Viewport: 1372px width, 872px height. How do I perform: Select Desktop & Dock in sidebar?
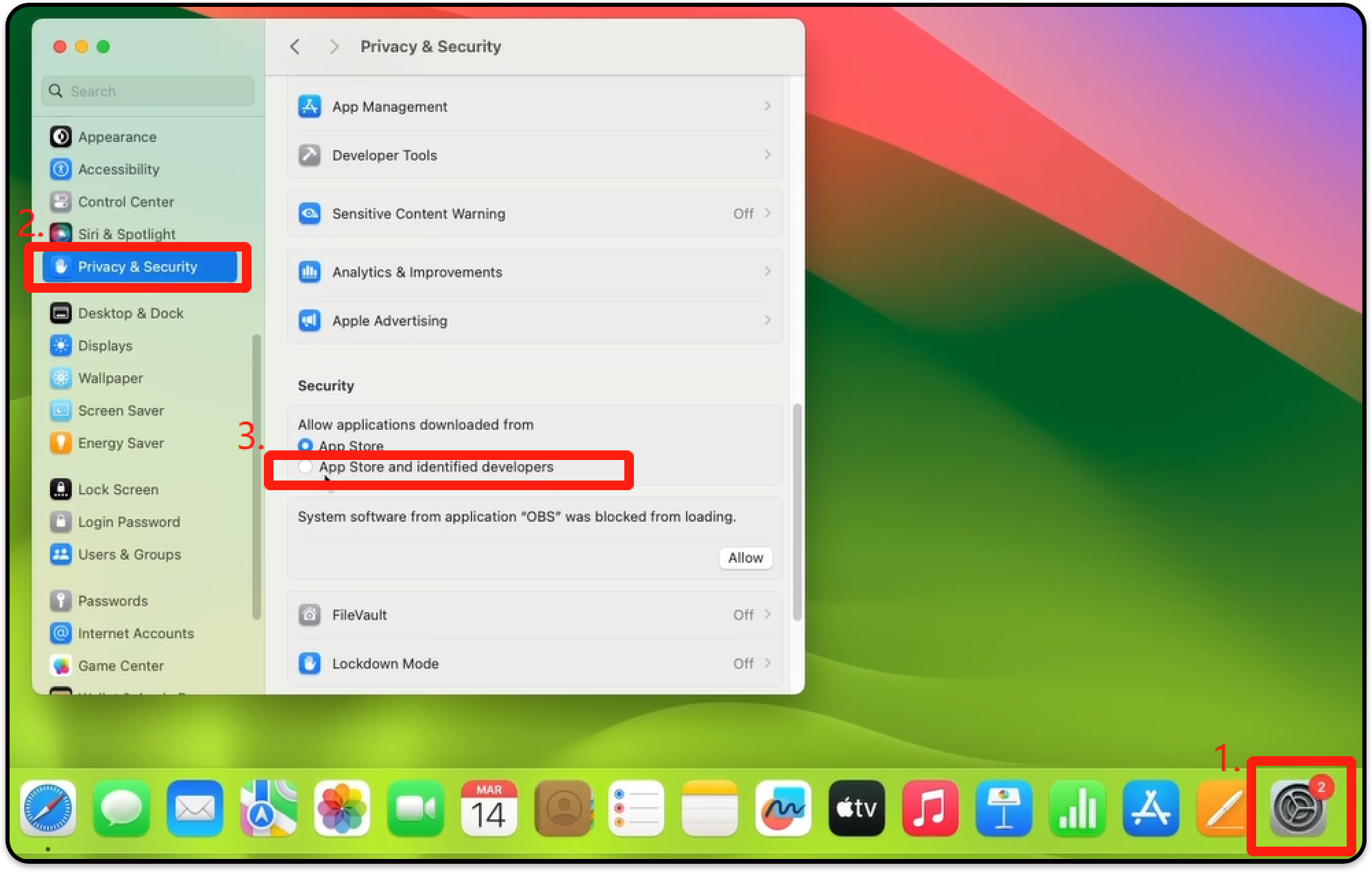click(130, 313)
